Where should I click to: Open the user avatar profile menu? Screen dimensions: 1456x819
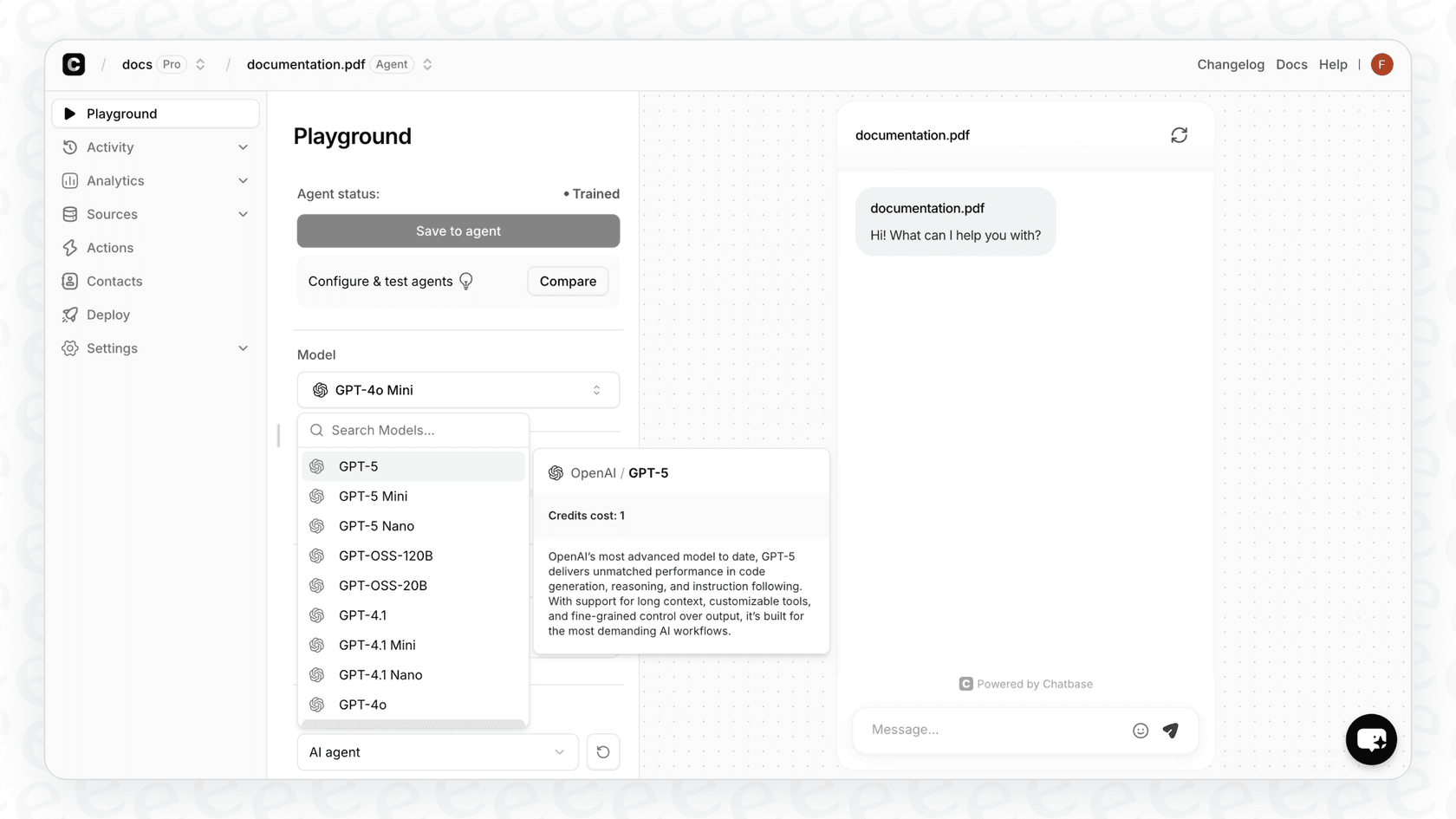[1381, 64]
